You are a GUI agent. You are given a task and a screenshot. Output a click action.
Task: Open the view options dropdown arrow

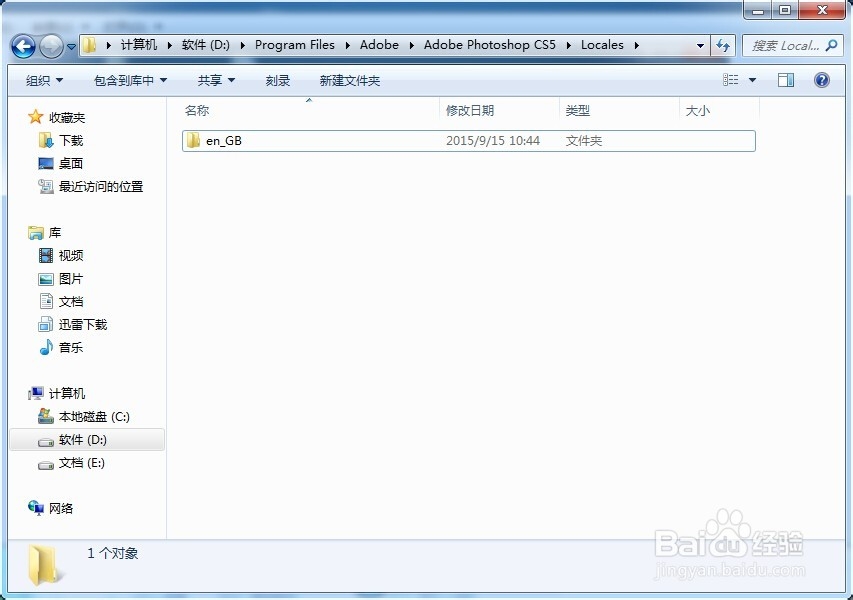click(752, 80)
